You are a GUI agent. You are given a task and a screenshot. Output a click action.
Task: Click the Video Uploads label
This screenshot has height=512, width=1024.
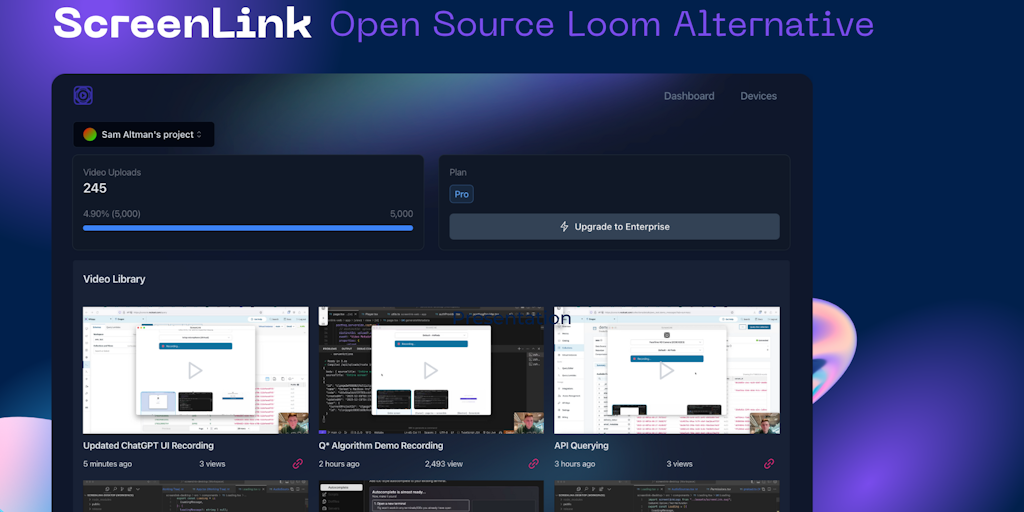tap(112, 172)
